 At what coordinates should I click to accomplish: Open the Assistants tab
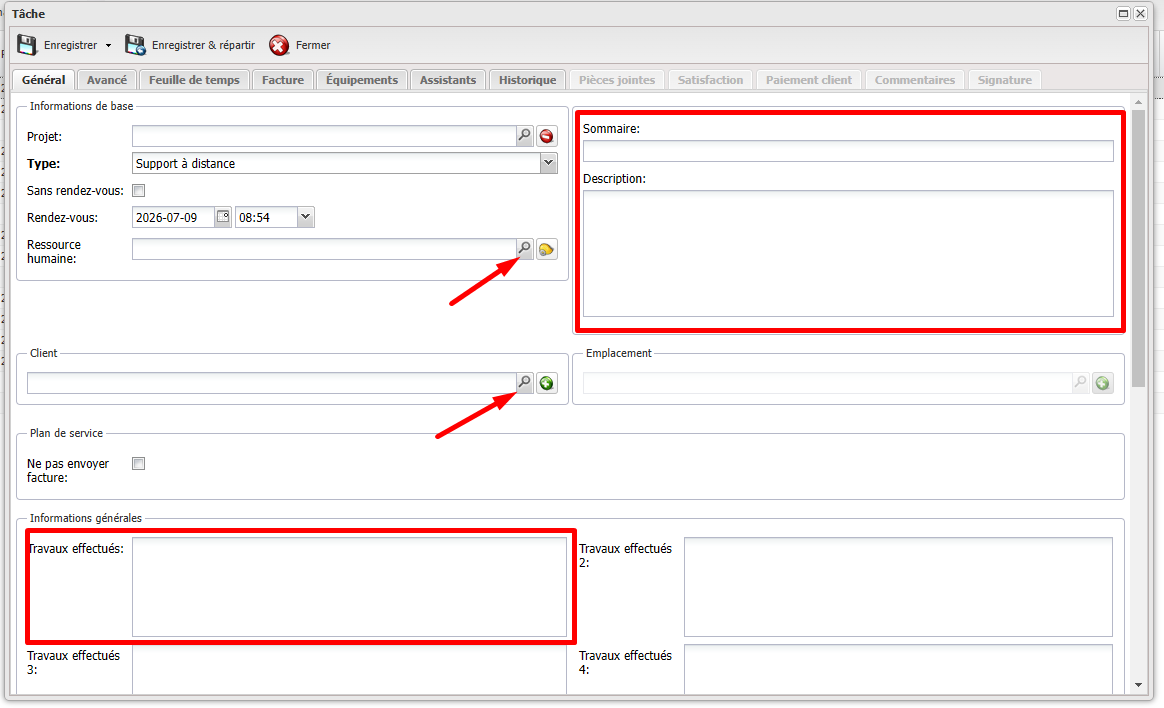(448, 80)
